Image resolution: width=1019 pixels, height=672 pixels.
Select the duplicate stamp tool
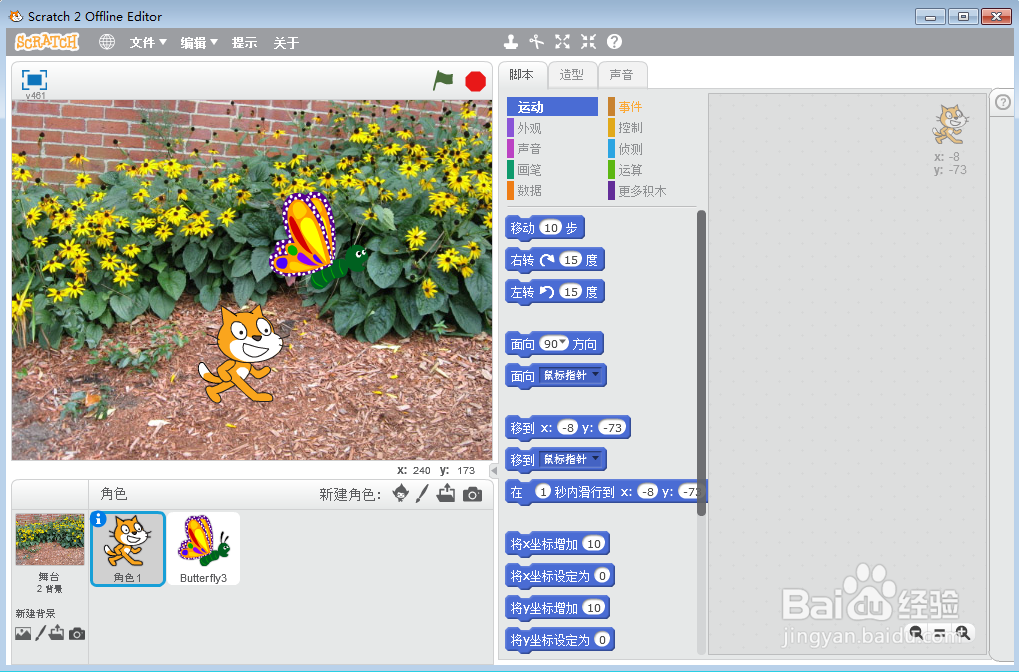[x=511, y=42]
